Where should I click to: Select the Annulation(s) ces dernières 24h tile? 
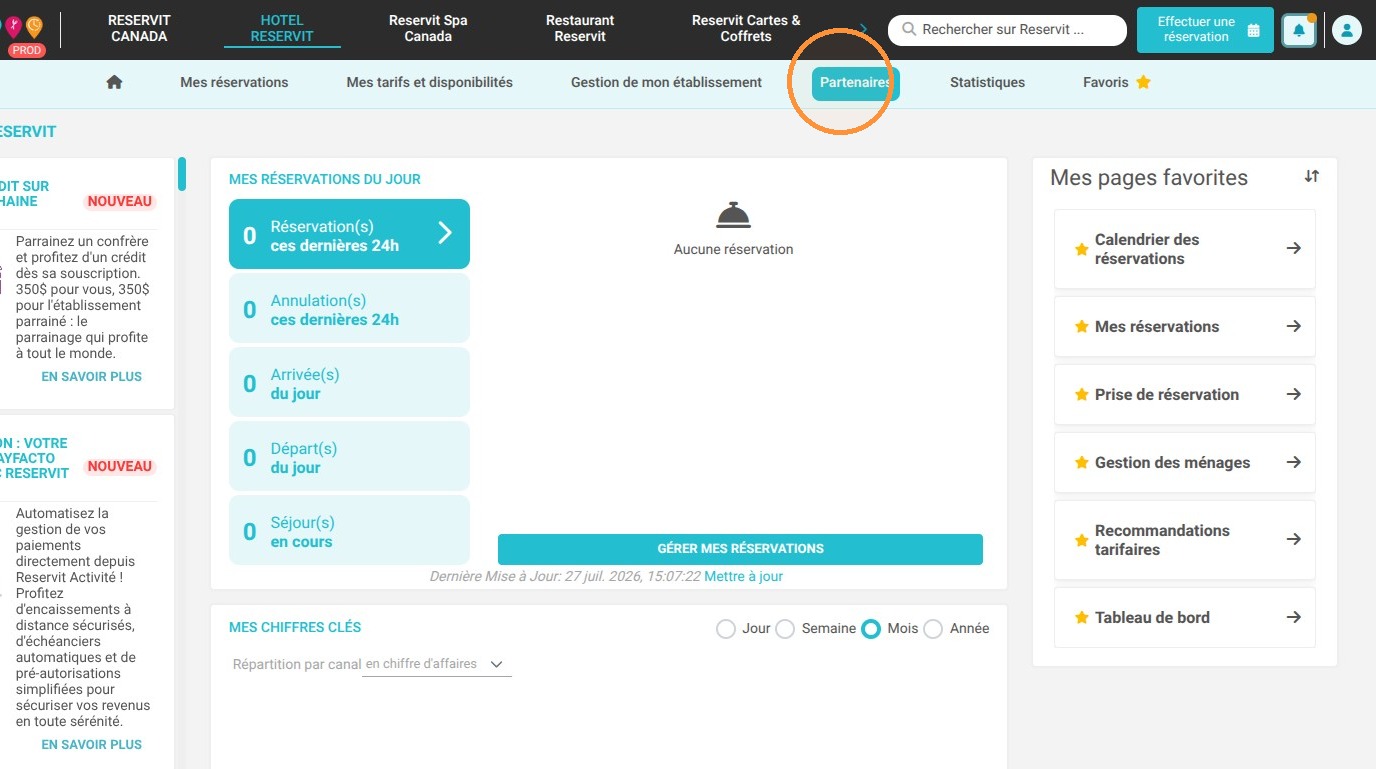[x=349, y=310]
